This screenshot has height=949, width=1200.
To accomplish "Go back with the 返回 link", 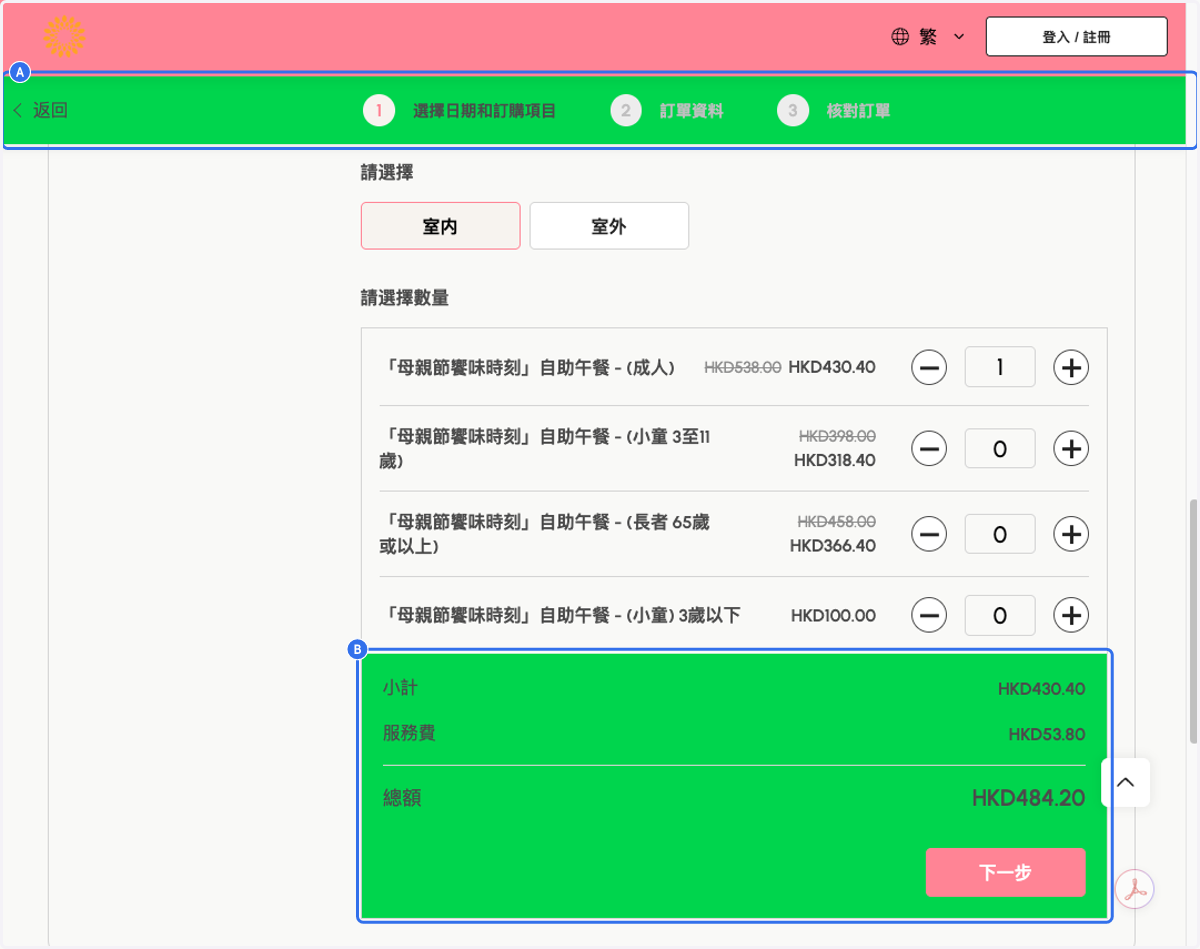I will (41, 110).
